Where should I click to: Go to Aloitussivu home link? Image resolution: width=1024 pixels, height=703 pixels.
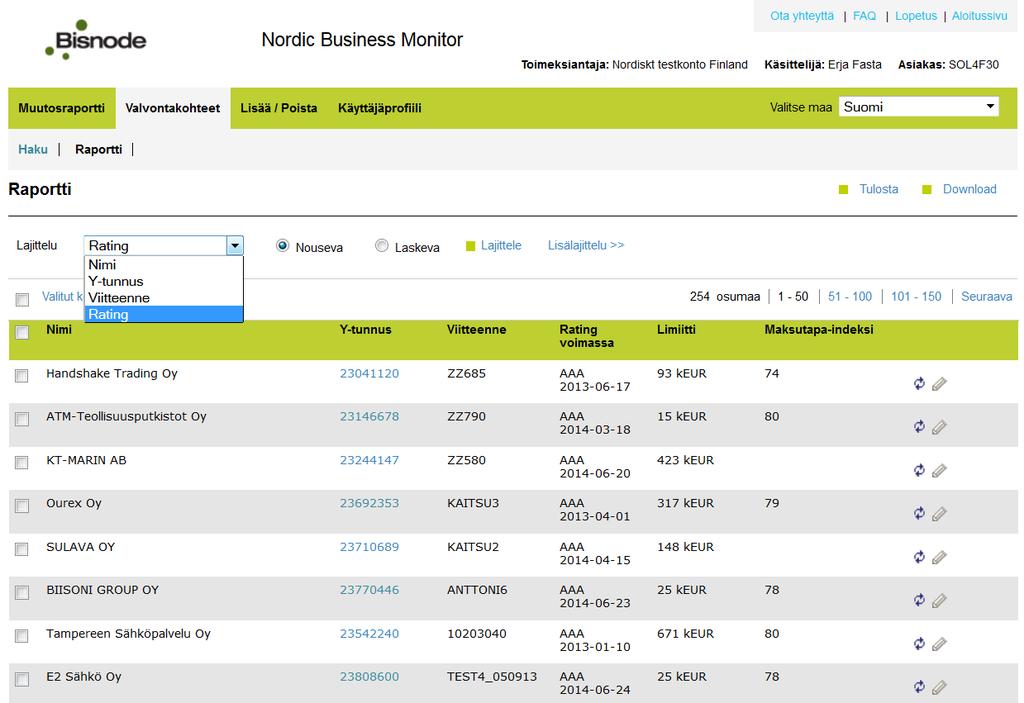click(979, 16)
